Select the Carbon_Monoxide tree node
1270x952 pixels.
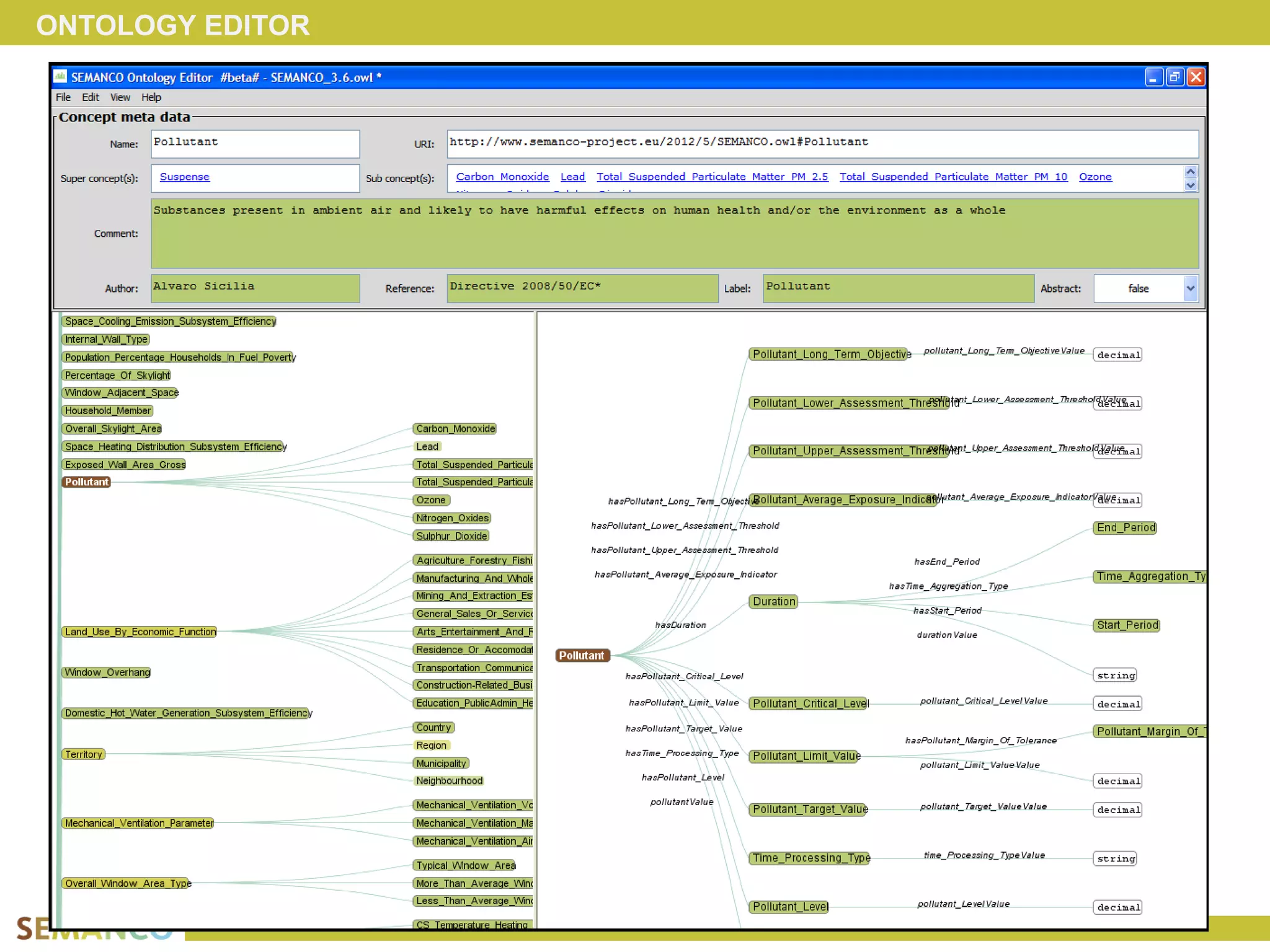pyautogui.click(x=455, y=428)
